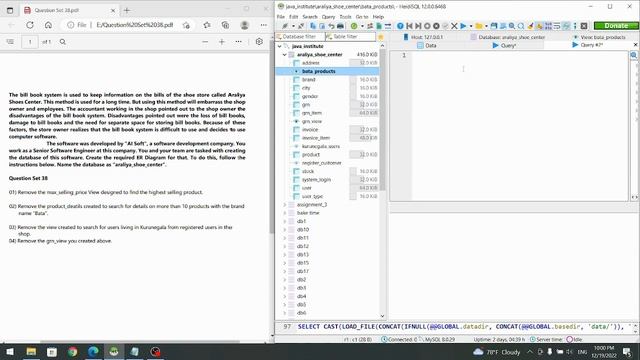Click the green Donate button
Viewport: 640px width, 360px height.
(616, 26)
